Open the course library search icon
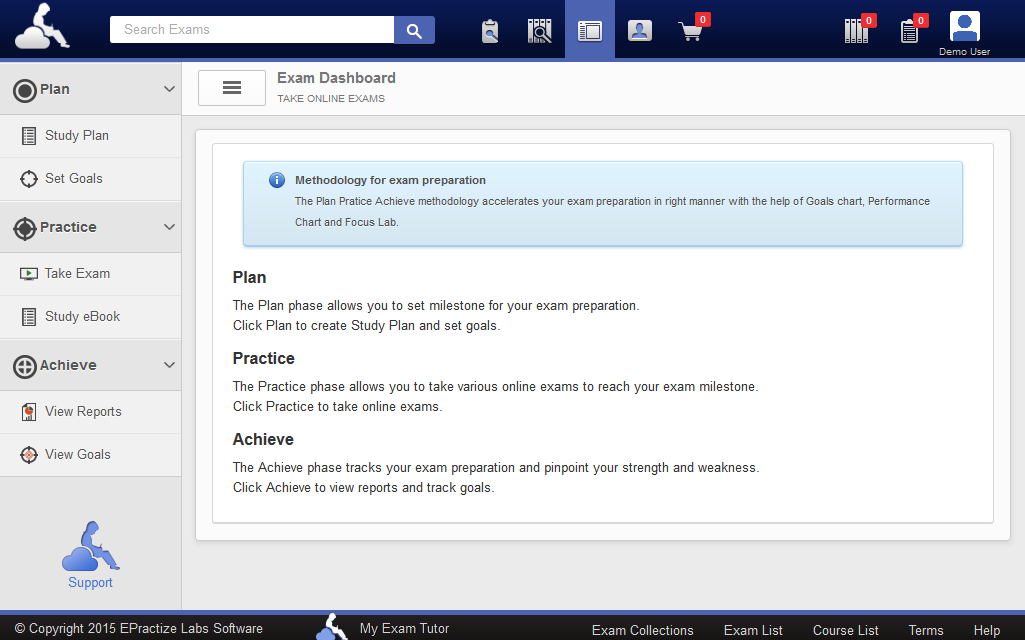Image resolution: width=1025 pixels, height=640 pixels. [x=540, y=31]
